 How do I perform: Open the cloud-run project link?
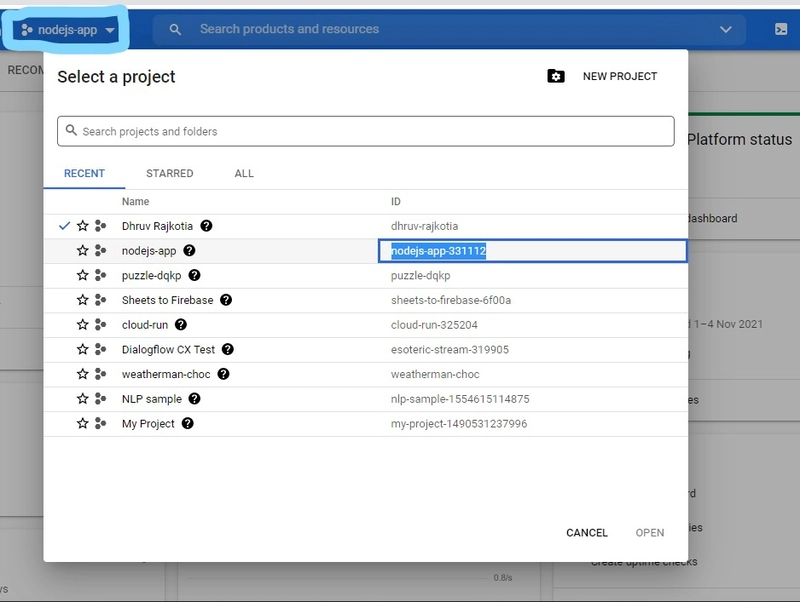tap(145, 325)
